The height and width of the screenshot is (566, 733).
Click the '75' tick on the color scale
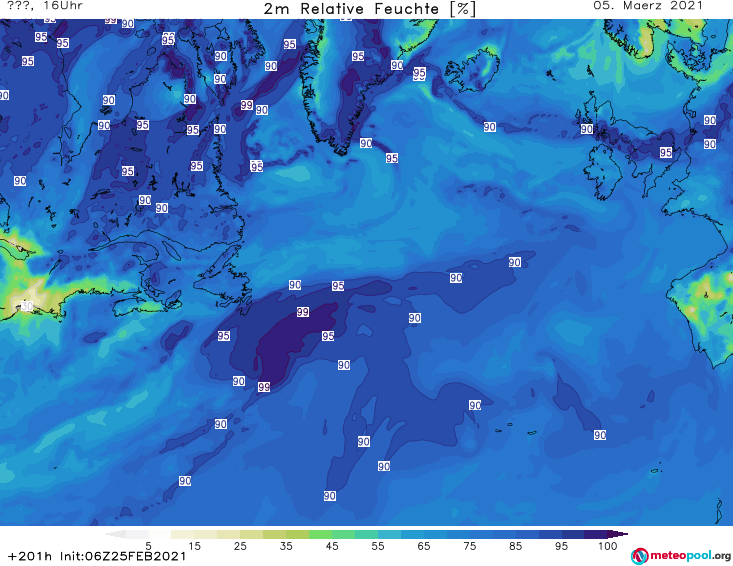tap(469, 546)
